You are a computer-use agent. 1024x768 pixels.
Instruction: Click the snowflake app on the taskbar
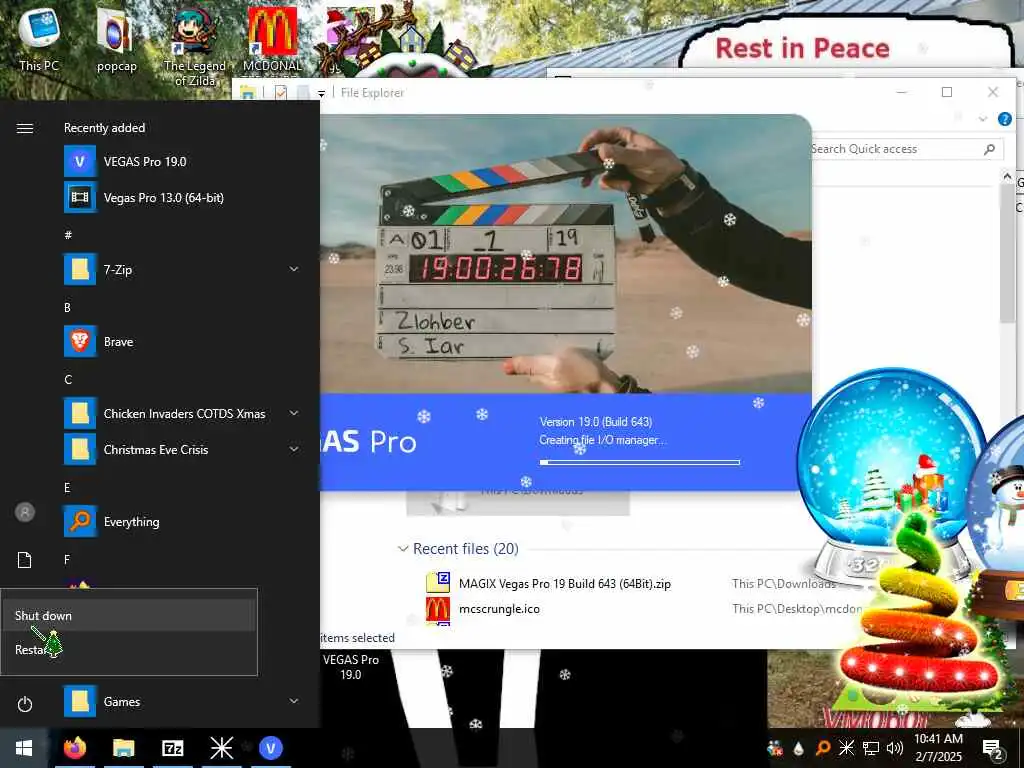[x=221, y=748]
